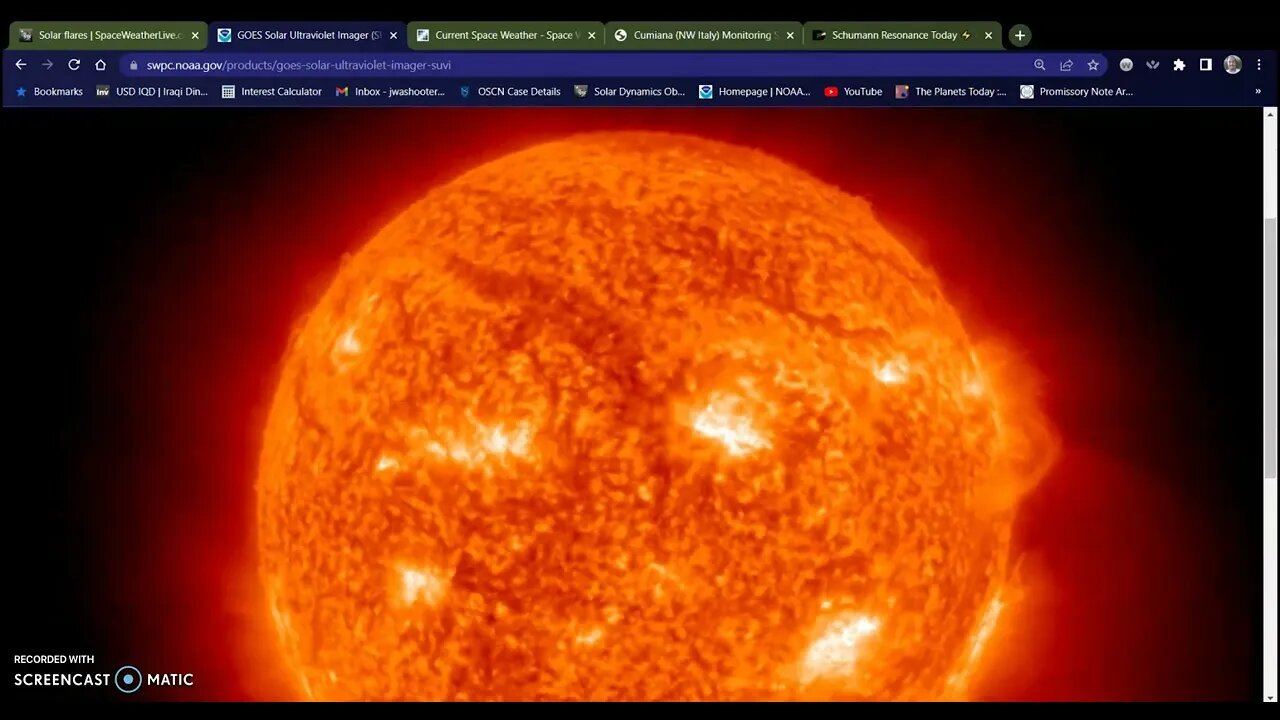This screenshot has height=720, width=1280.
Task: Open the Promissory Note bookmark
Action: pos(1076,91)
